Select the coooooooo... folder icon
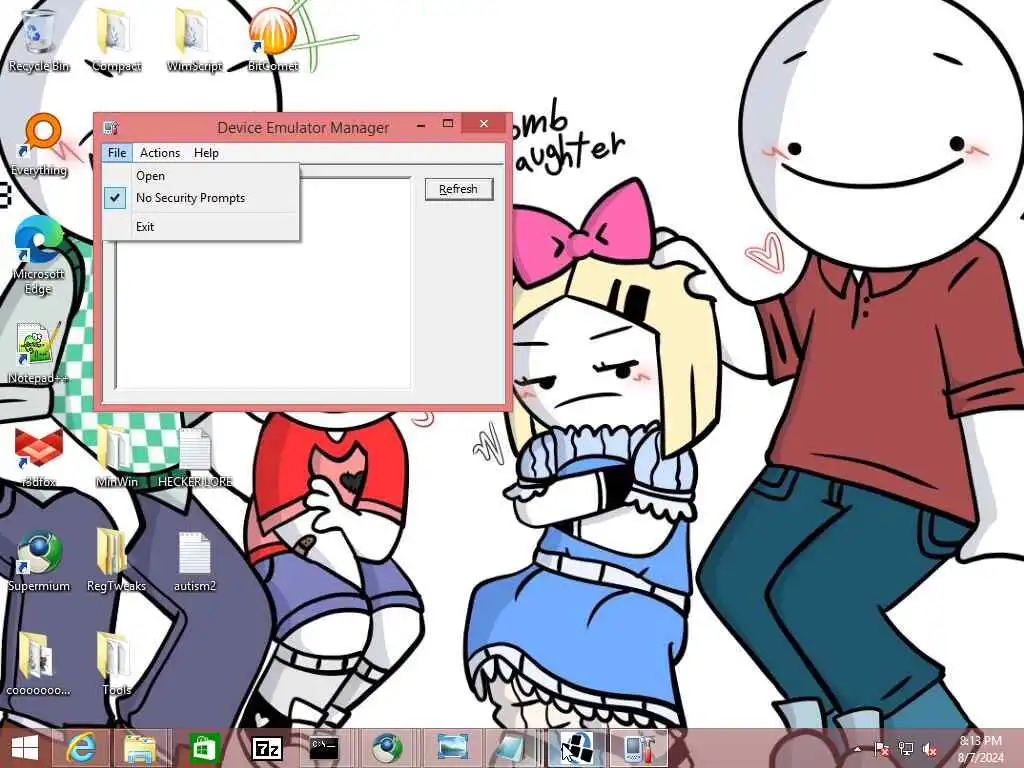Viewport: 1024px width, 768px height. pos(38,665)
